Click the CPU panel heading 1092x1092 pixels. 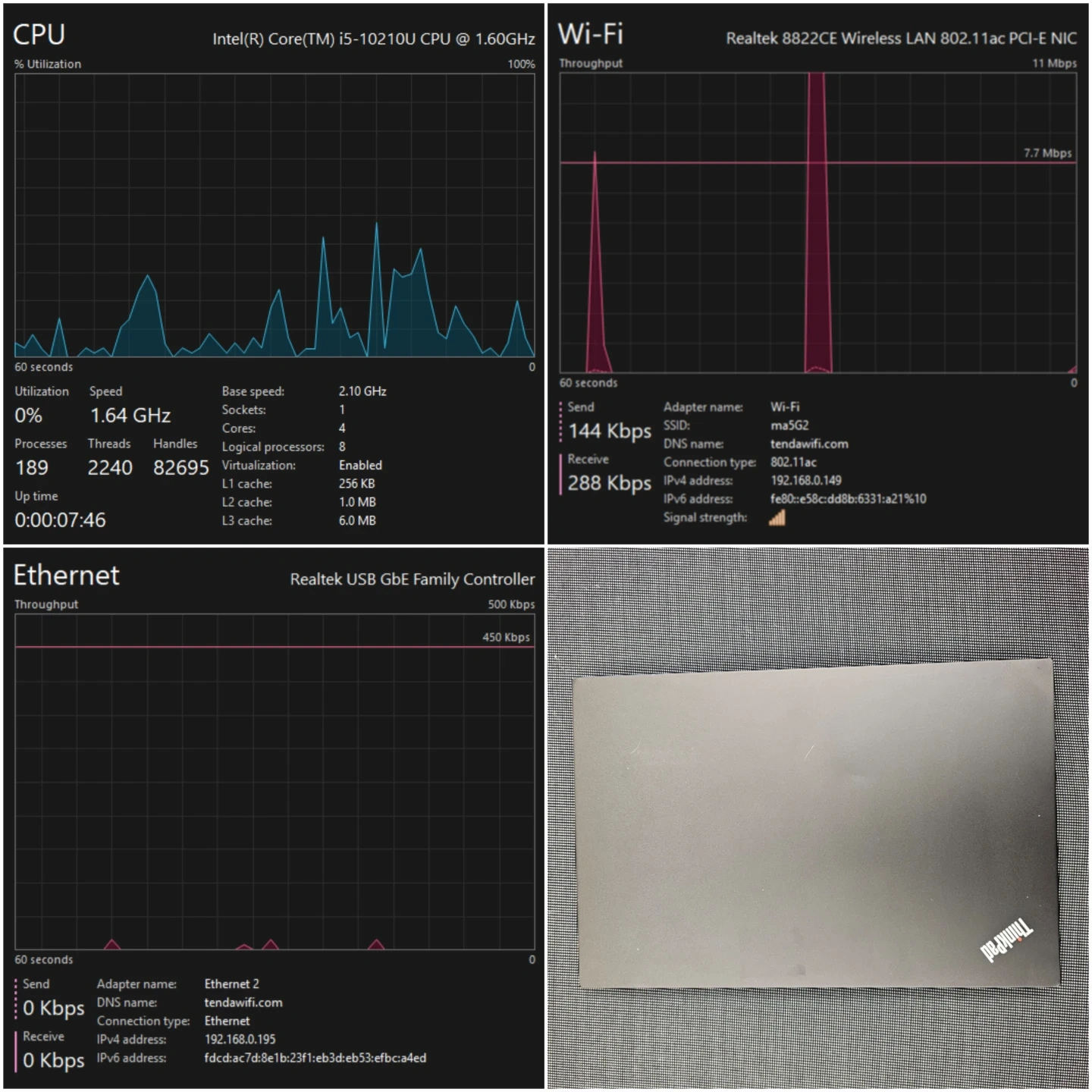(39, 35)
